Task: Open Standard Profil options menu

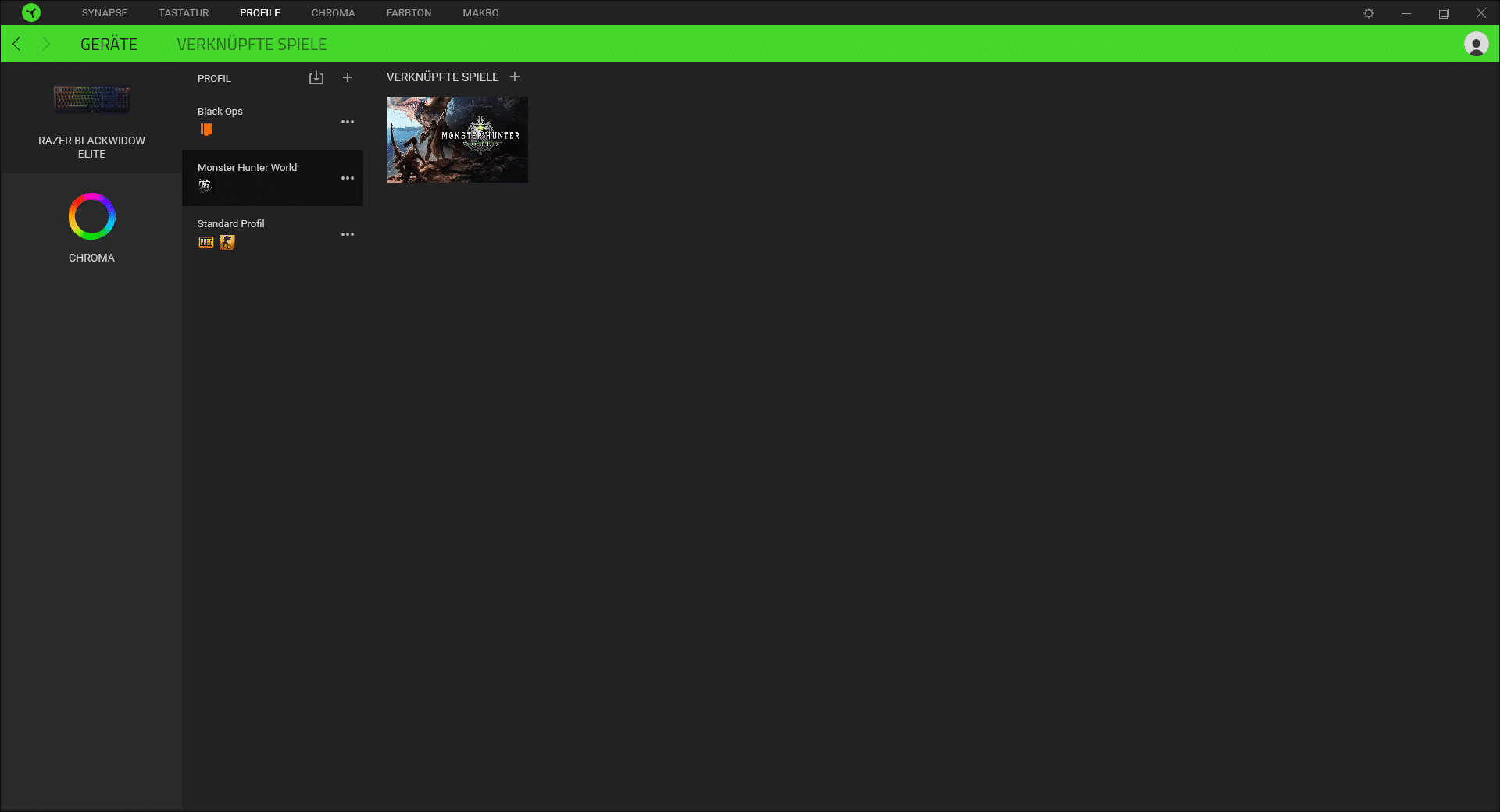Action: click(x=348, y=234)
